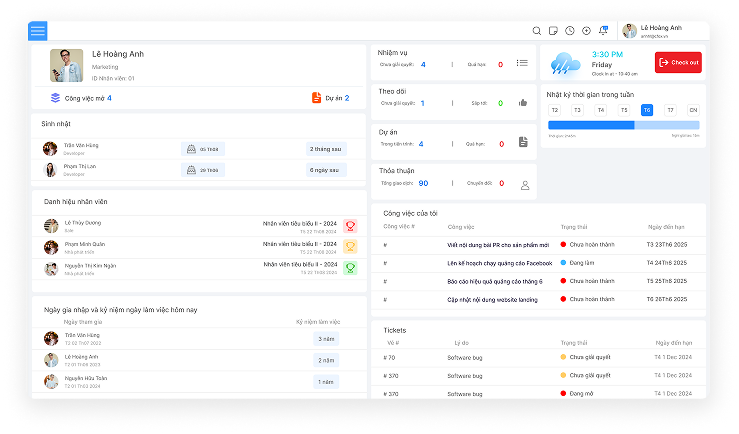Click Nhiệm vụ unresolved count 4
The image size is (739, 434).
click(423, 65)
